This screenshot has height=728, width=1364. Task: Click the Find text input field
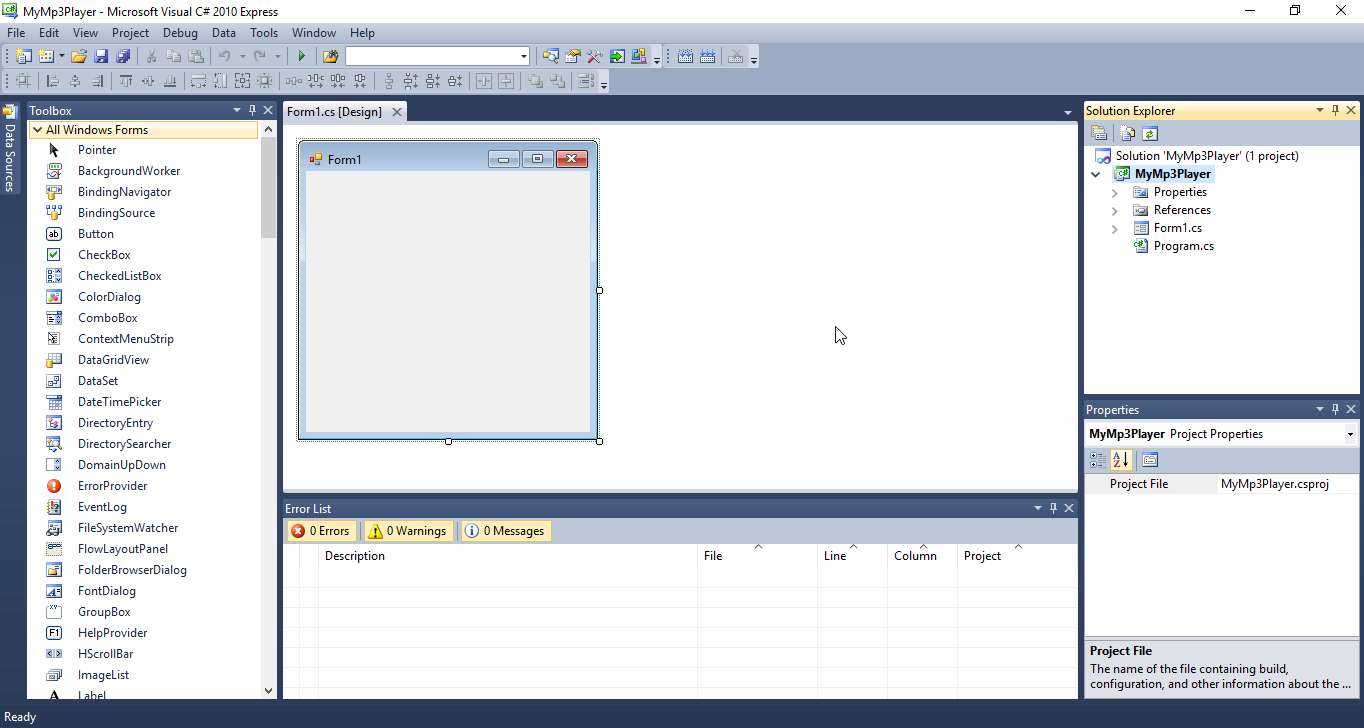click(432, 56)
